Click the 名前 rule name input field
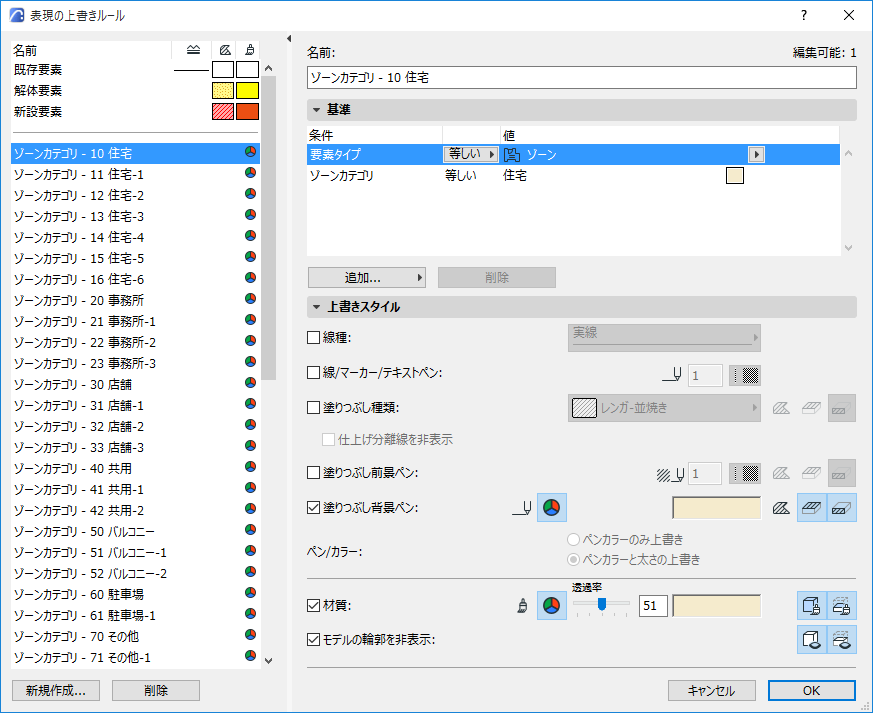This screenshot has height=713, width=873. pyautogui.click(x=582, y=77)
